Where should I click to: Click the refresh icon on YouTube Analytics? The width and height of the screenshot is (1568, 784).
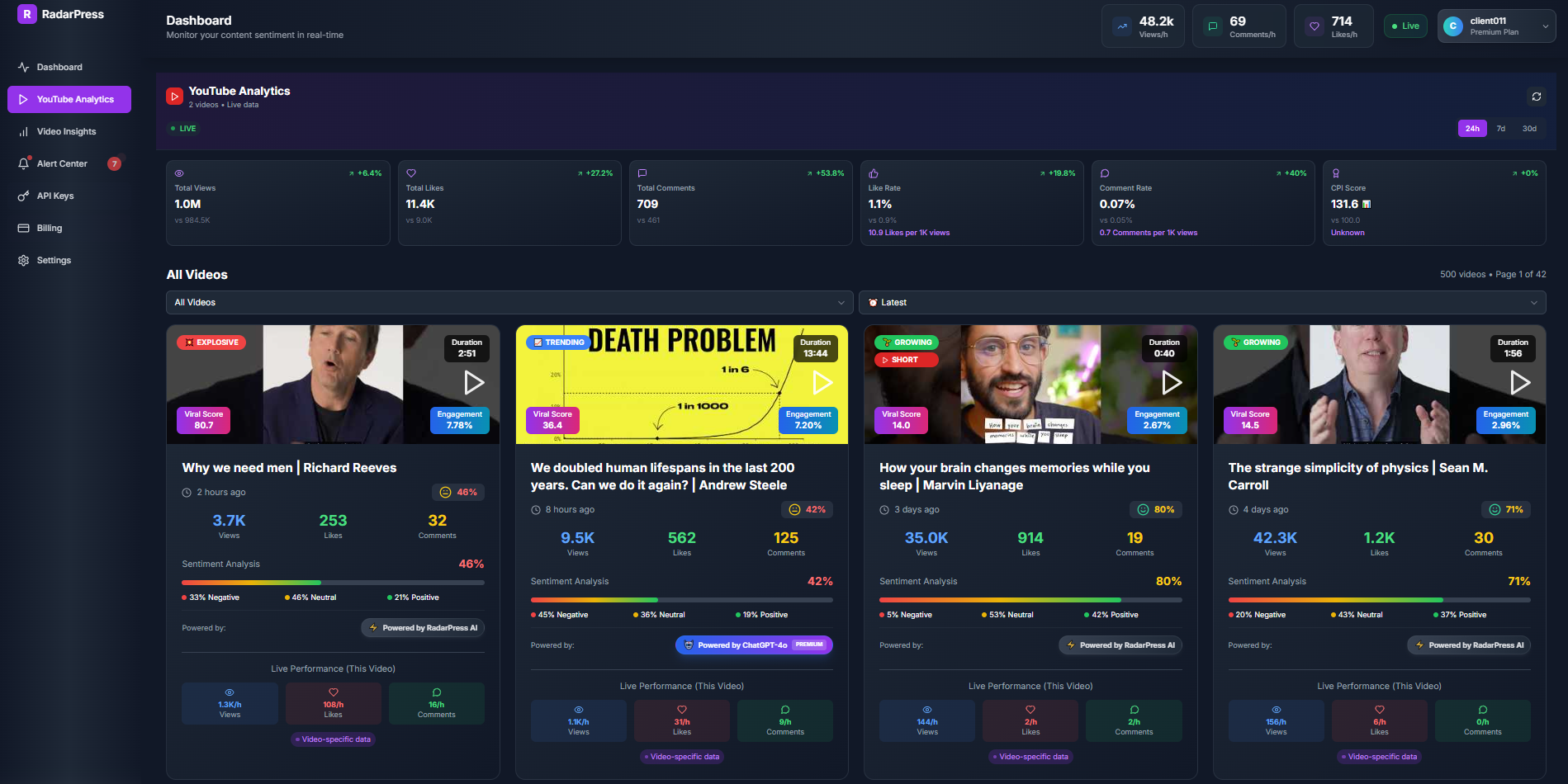pos(1537,97)
